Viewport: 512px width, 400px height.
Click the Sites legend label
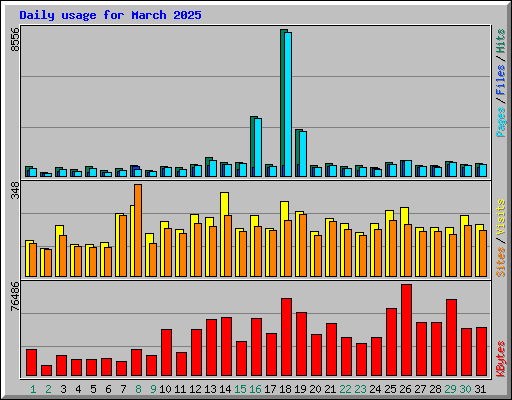(501, 262)
